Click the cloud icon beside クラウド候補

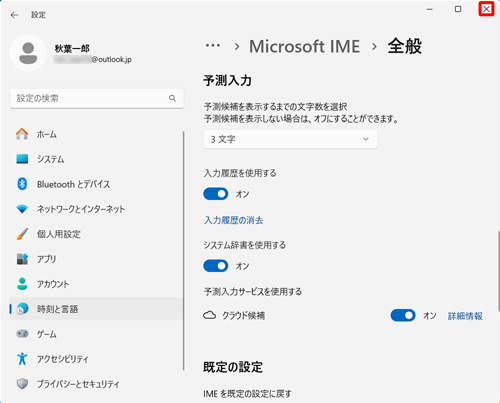click(x=209, y=315)
